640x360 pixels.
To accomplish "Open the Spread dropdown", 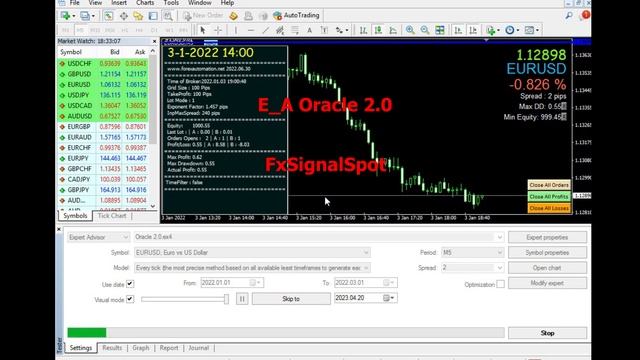I will tap(473, 268).
